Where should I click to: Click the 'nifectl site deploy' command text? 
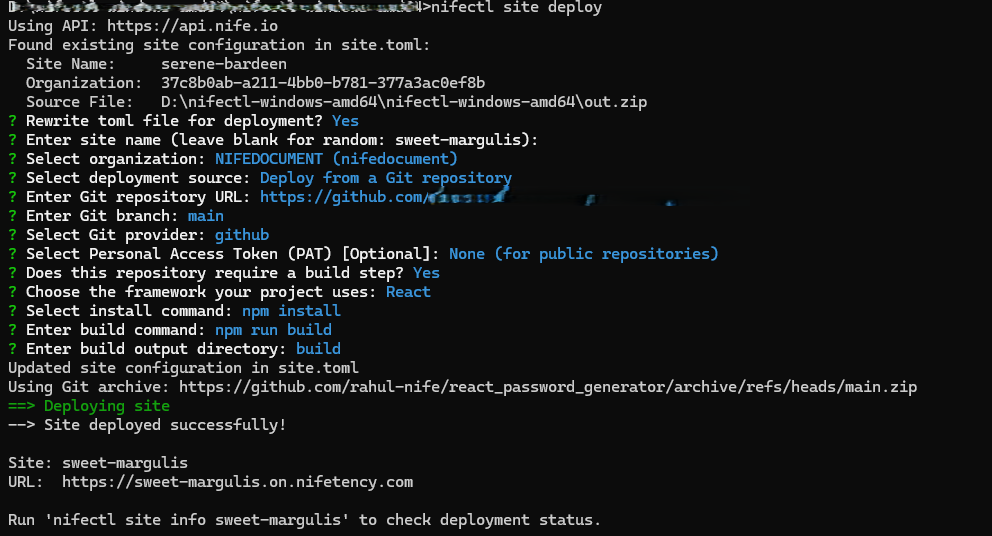[516, 8]
